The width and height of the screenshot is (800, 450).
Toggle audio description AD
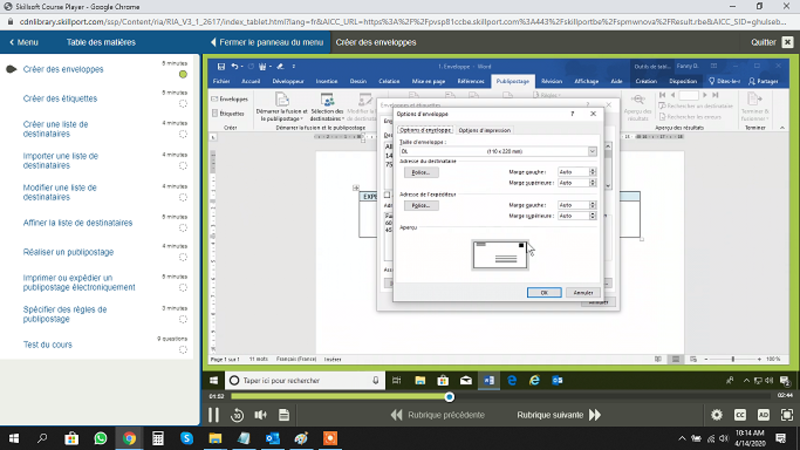[763, 415]
